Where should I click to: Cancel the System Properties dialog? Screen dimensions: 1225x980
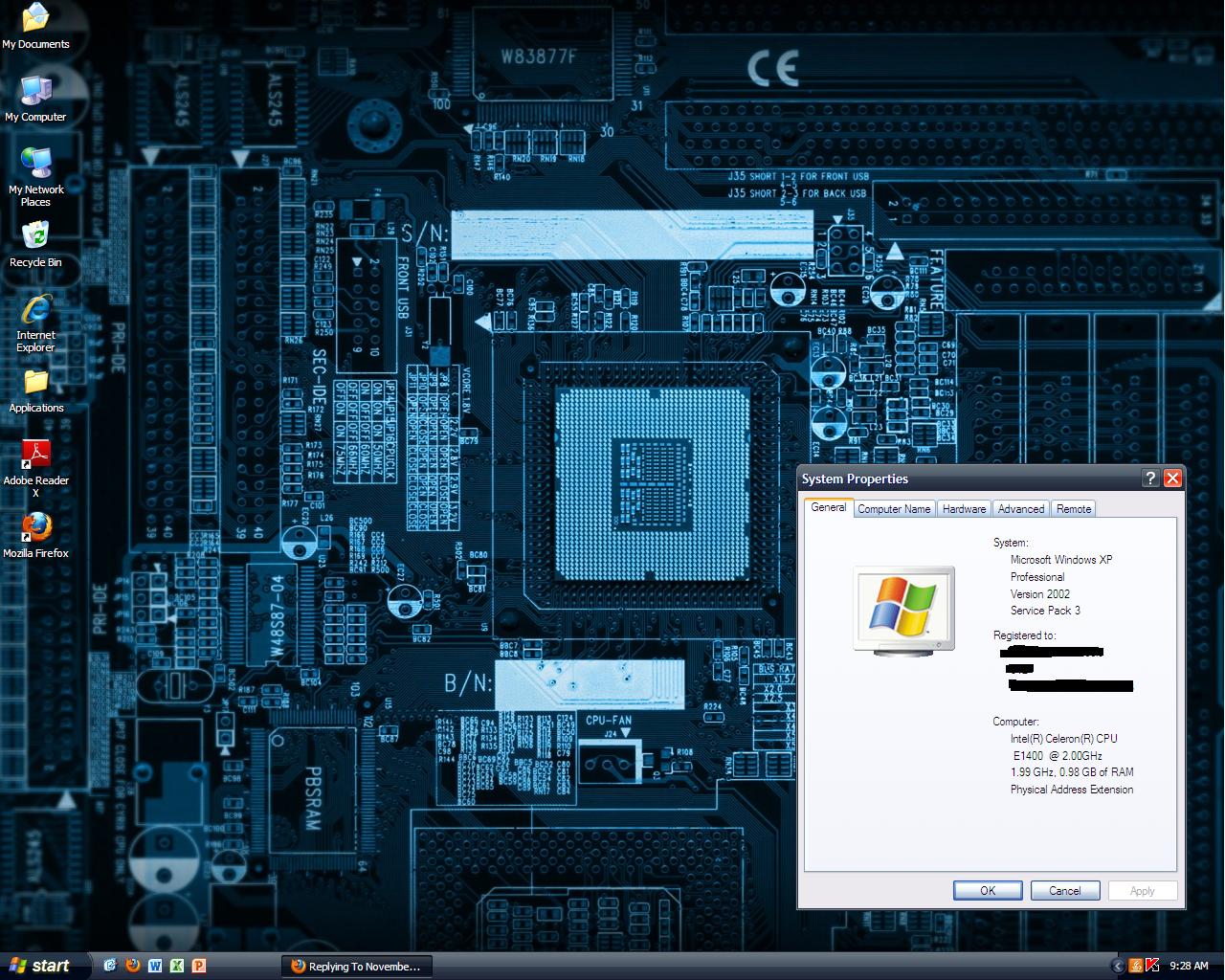(x=1065, y=890)
